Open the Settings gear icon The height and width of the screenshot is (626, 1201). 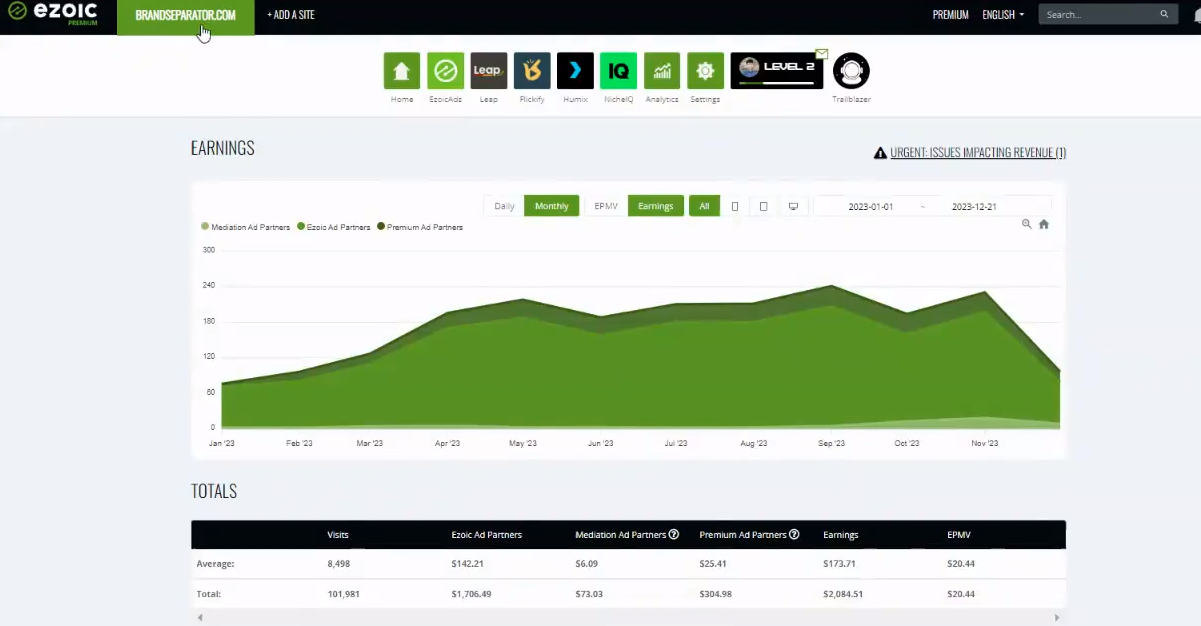click(x=705, y=71)
